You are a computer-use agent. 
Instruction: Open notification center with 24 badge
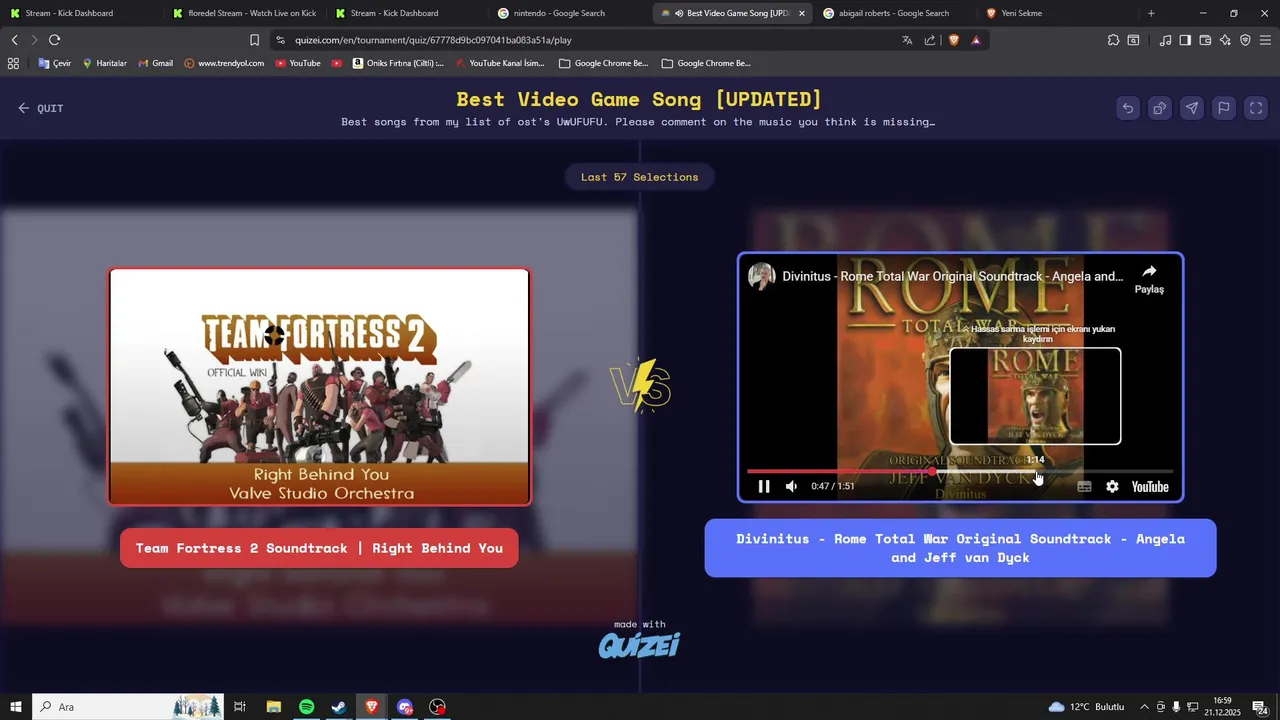(1260, 707)
